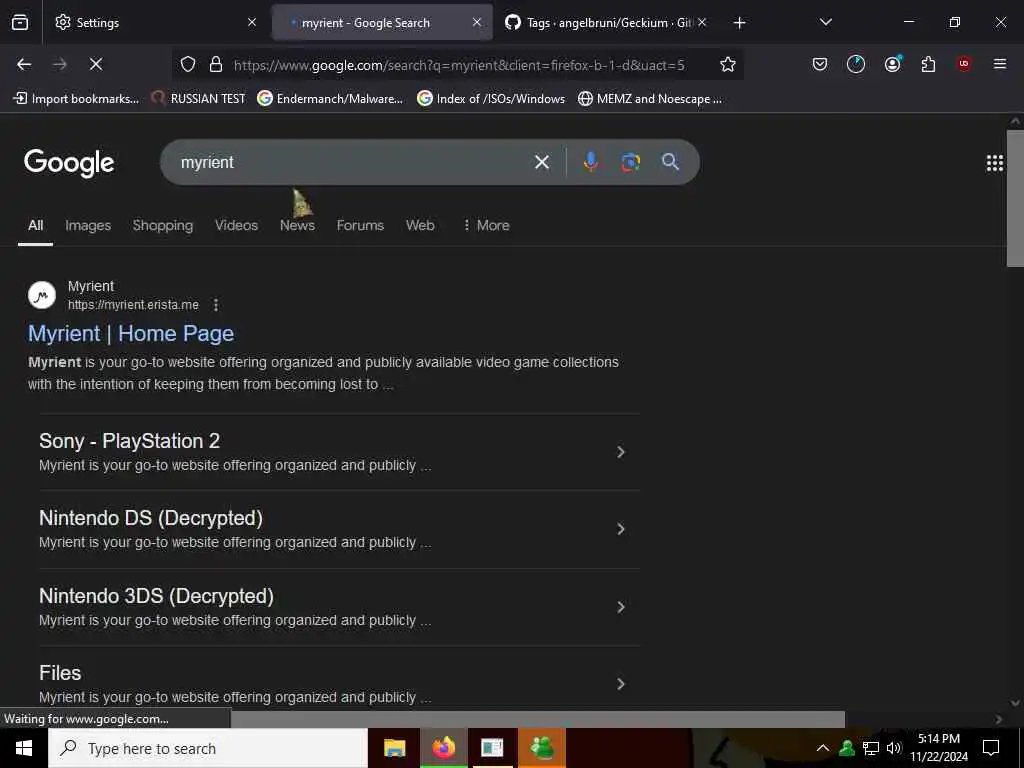Open Nintendo 3DS (Decrypted) sitelink

156,596
